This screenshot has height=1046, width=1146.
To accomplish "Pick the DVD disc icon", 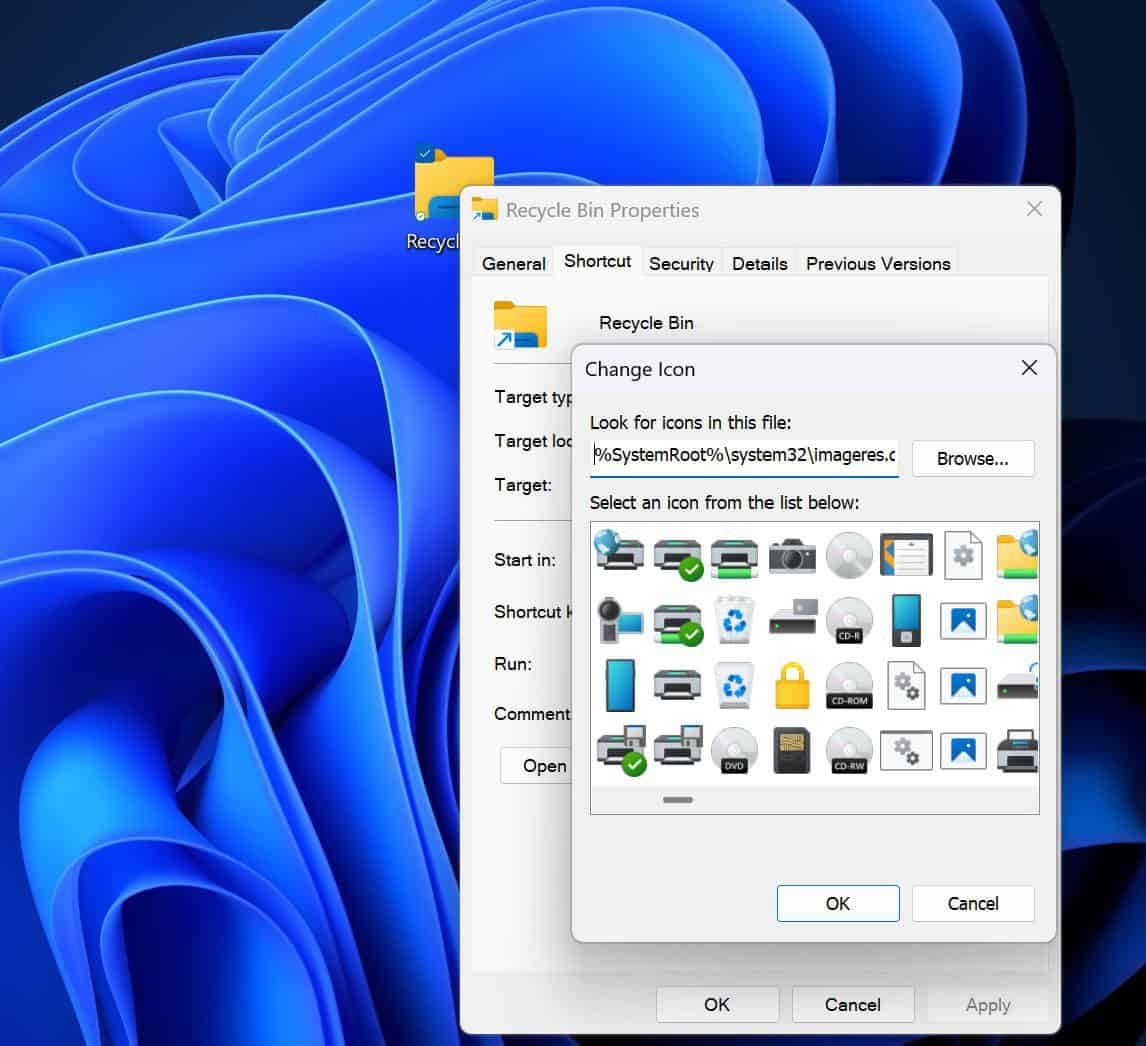I will click(735, 750).
